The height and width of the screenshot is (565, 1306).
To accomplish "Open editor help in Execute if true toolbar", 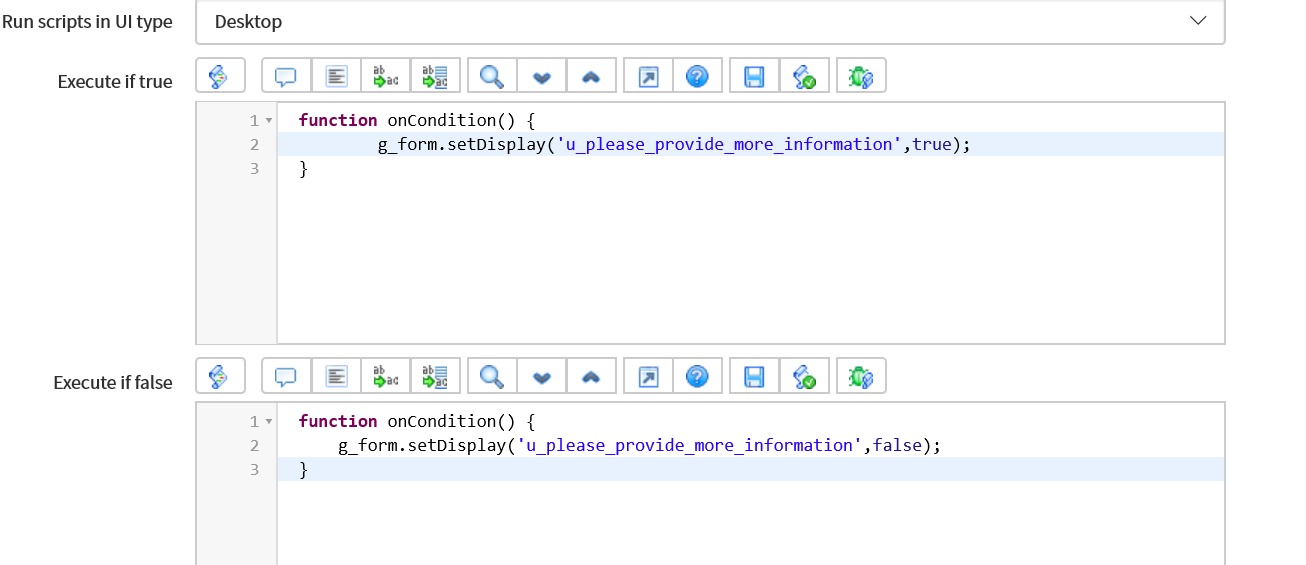I will point(698,76).
